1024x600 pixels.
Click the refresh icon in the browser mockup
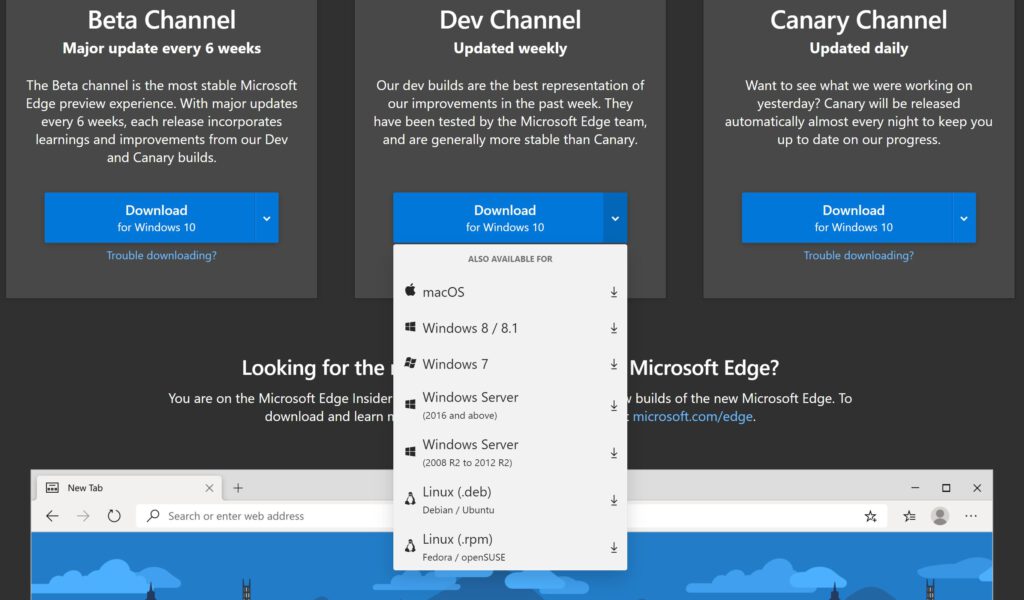pyautogui.click(x=114, y=516)
